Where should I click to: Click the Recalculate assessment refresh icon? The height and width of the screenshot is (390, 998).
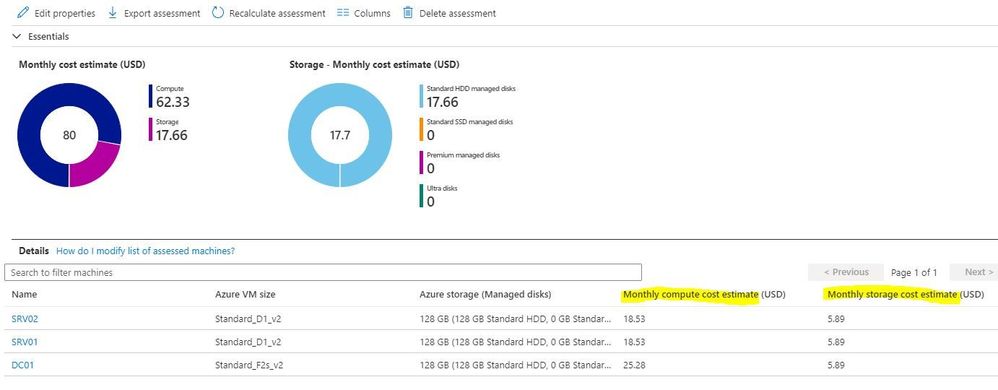point(218,13)
